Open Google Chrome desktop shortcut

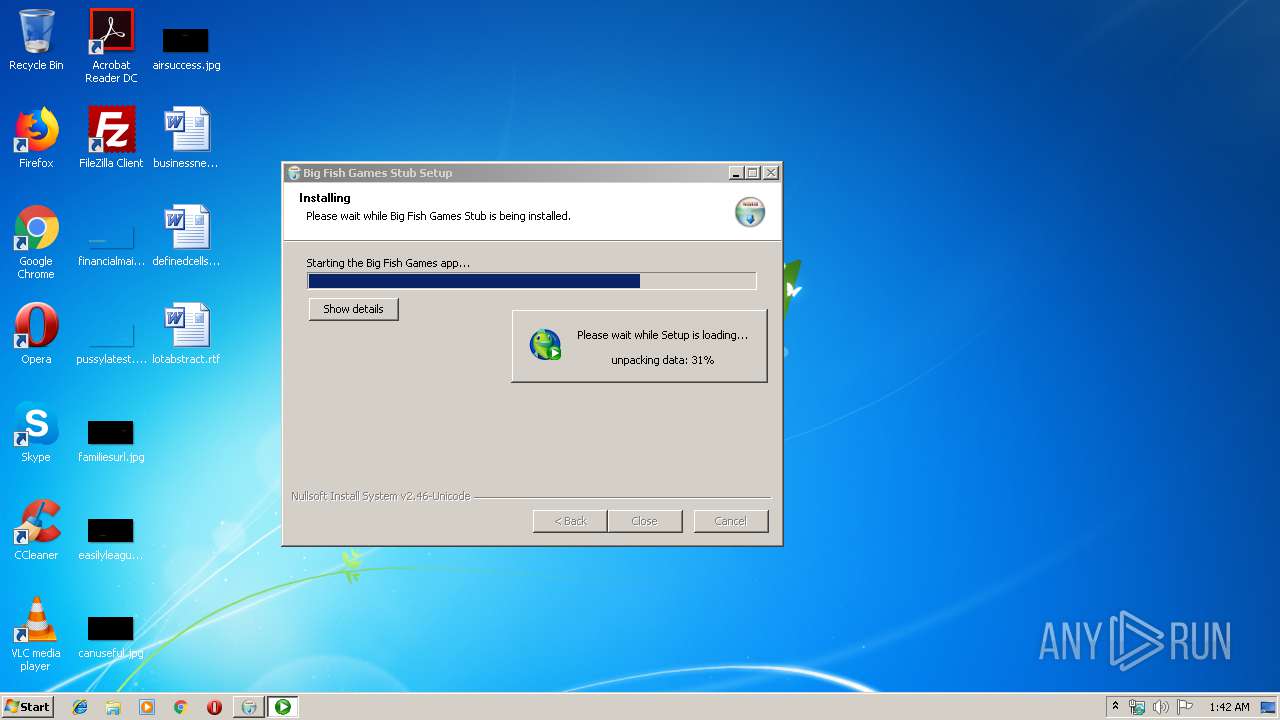tap(36, 242)
